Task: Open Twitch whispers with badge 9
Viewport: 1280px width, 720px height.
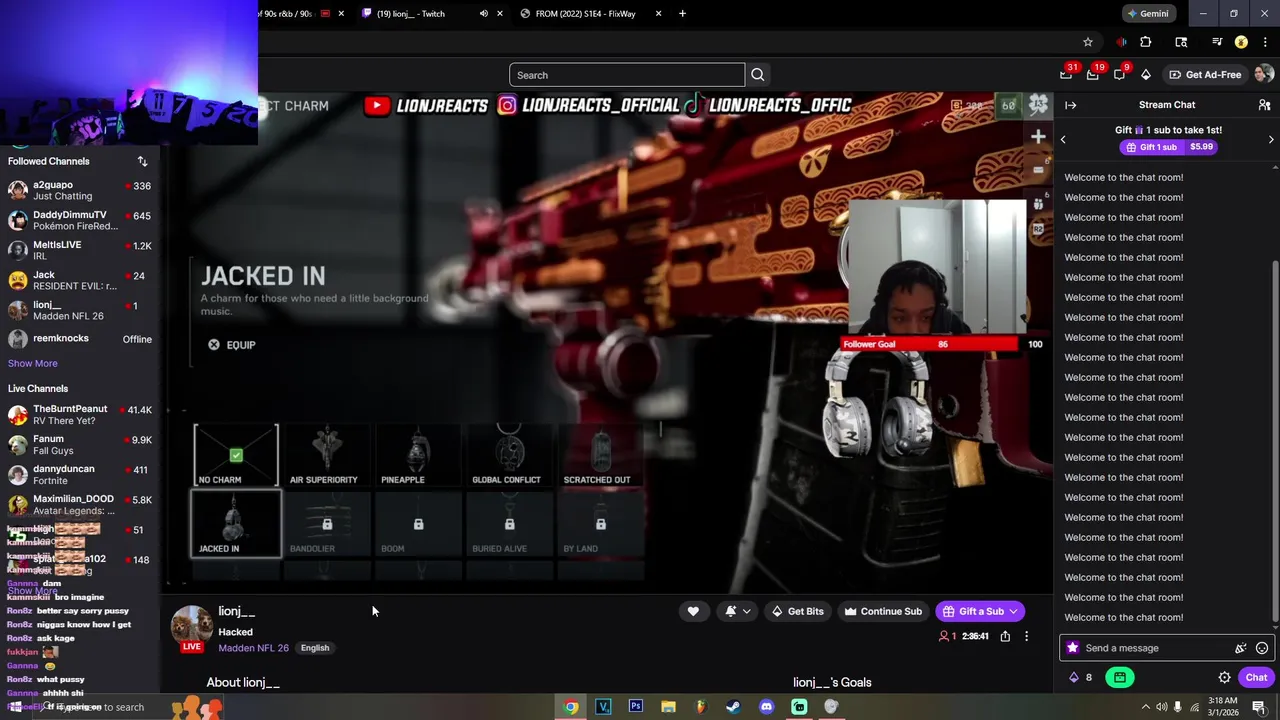Action: pos(1119,74)
